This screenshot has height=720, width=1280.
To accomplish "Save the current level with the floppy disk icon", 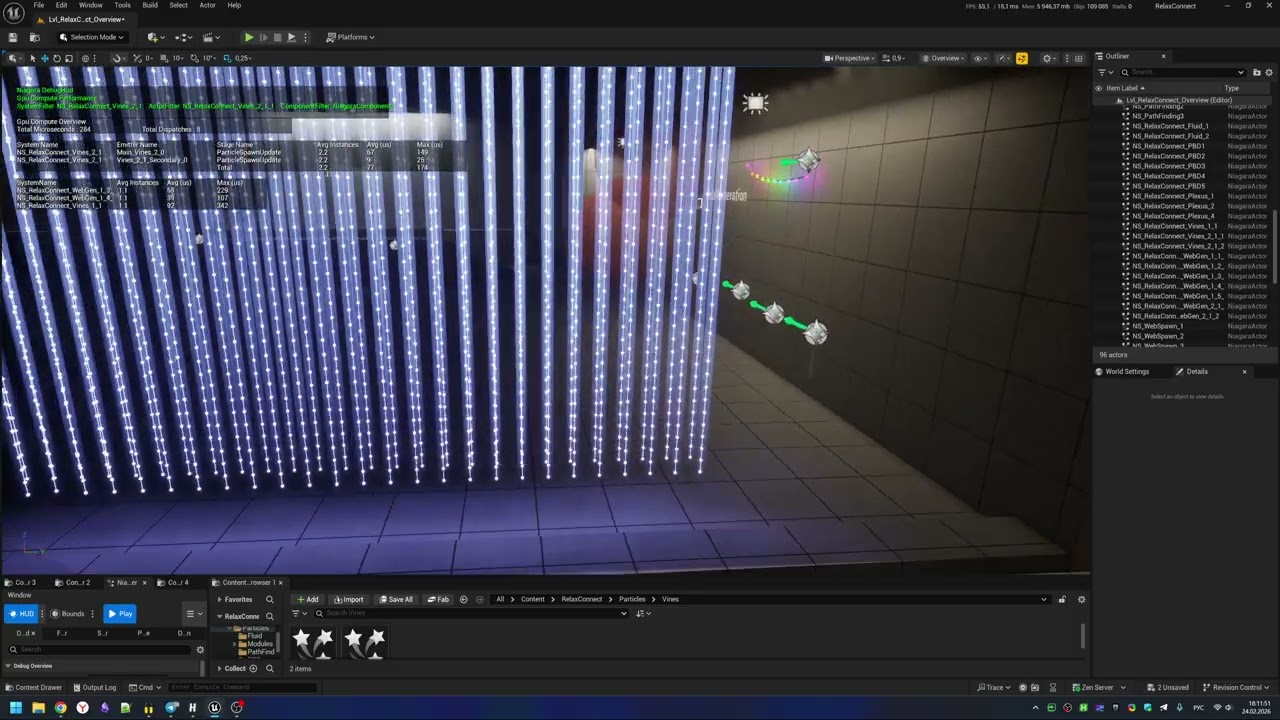I will coord(13,37).
